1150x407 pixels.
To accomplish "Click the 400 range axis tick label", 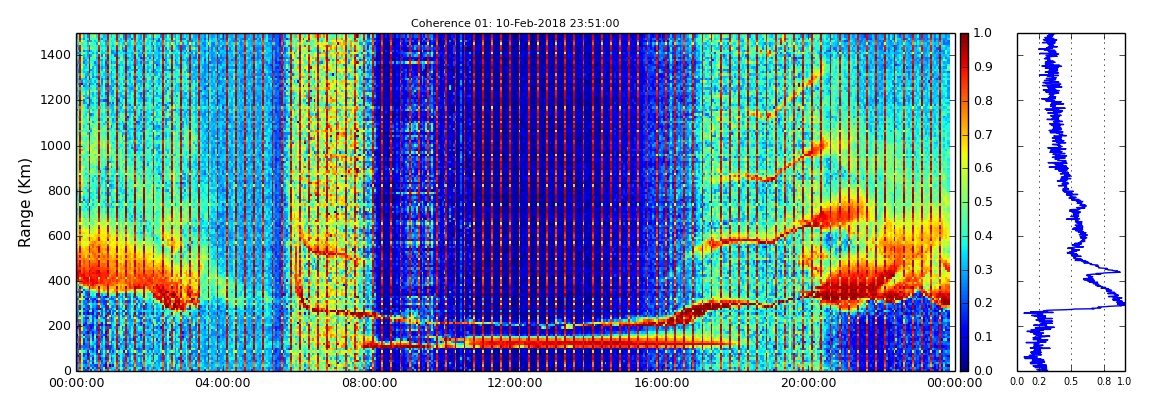I will pyautogui.click(x=61, y=281).
